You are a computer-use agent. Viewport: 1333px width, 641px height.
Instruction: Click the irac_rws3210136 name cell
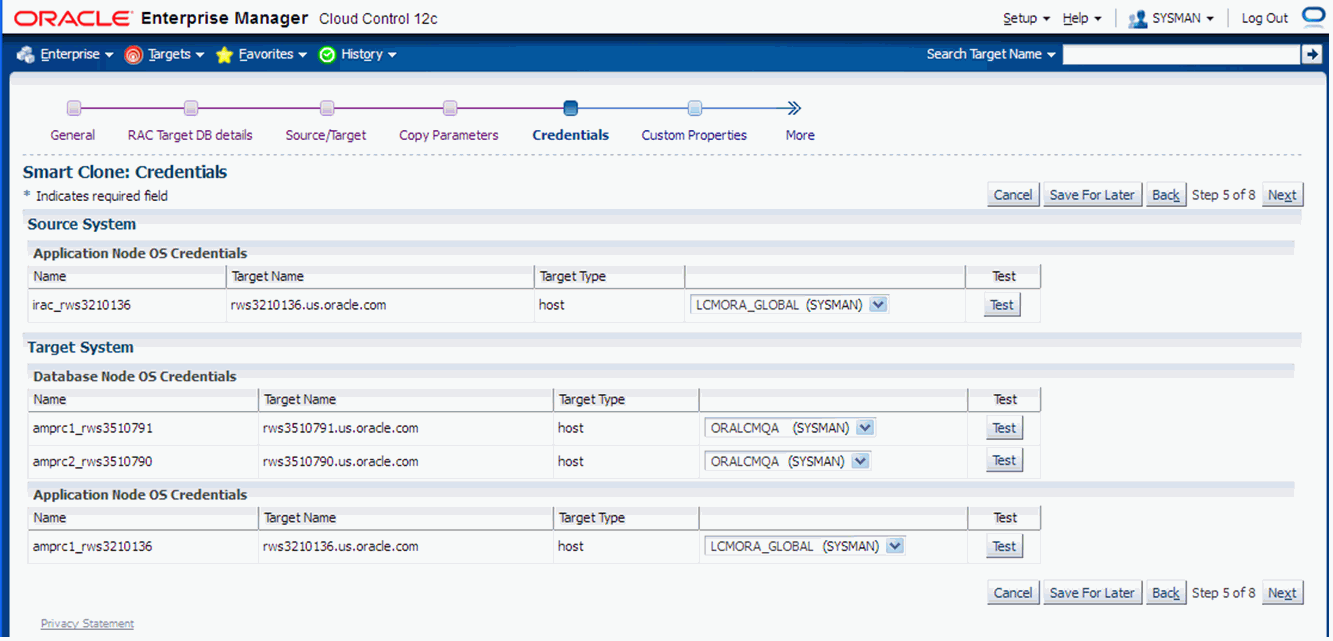click(82, 305)
